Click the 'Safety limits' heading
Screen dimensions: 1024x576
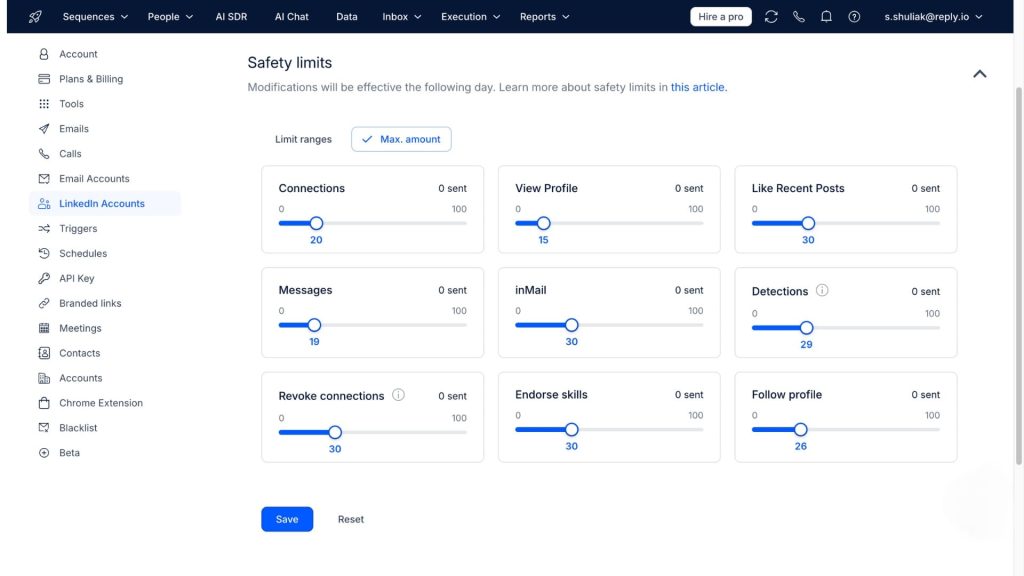coord(289,63)
